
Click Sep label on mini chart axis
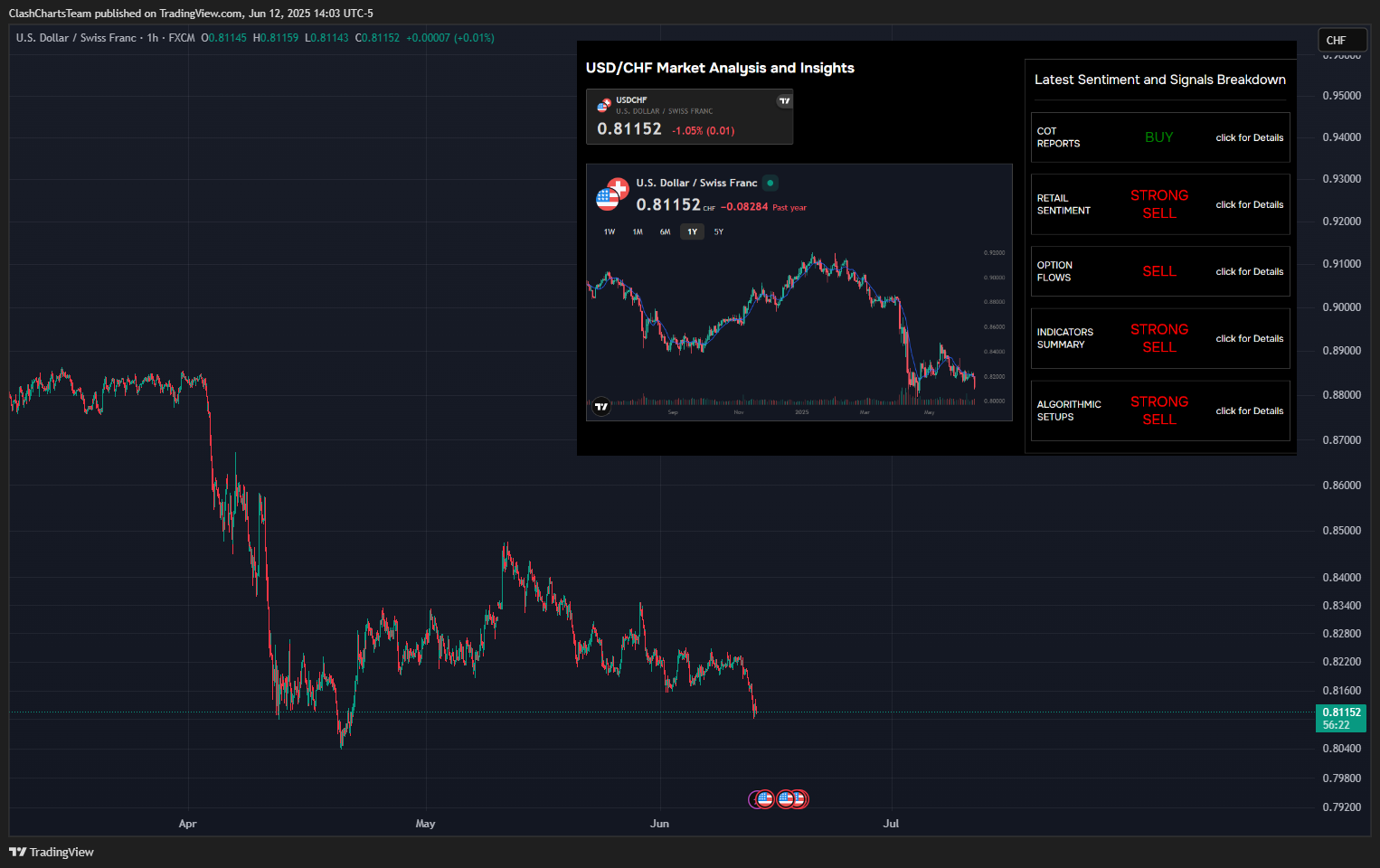(673, 412)
